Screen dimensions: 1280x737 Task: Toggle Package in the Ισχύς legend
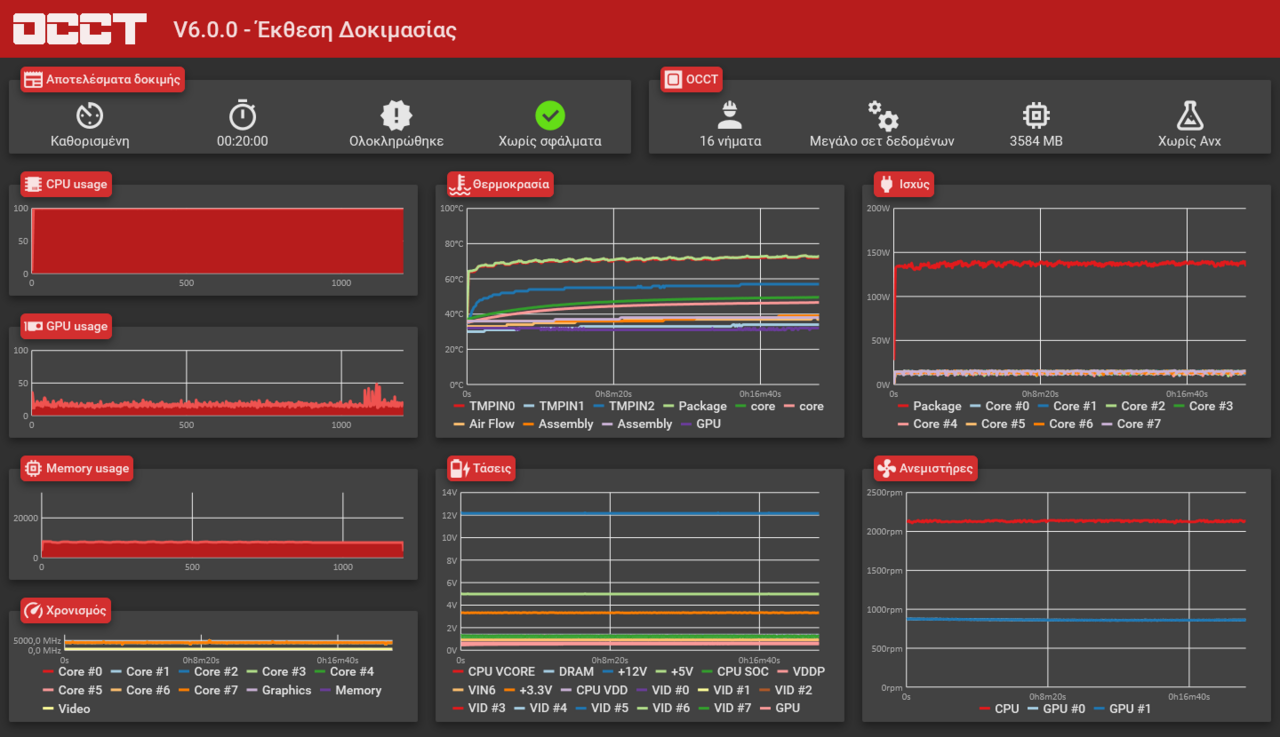(x=930, y=406)
